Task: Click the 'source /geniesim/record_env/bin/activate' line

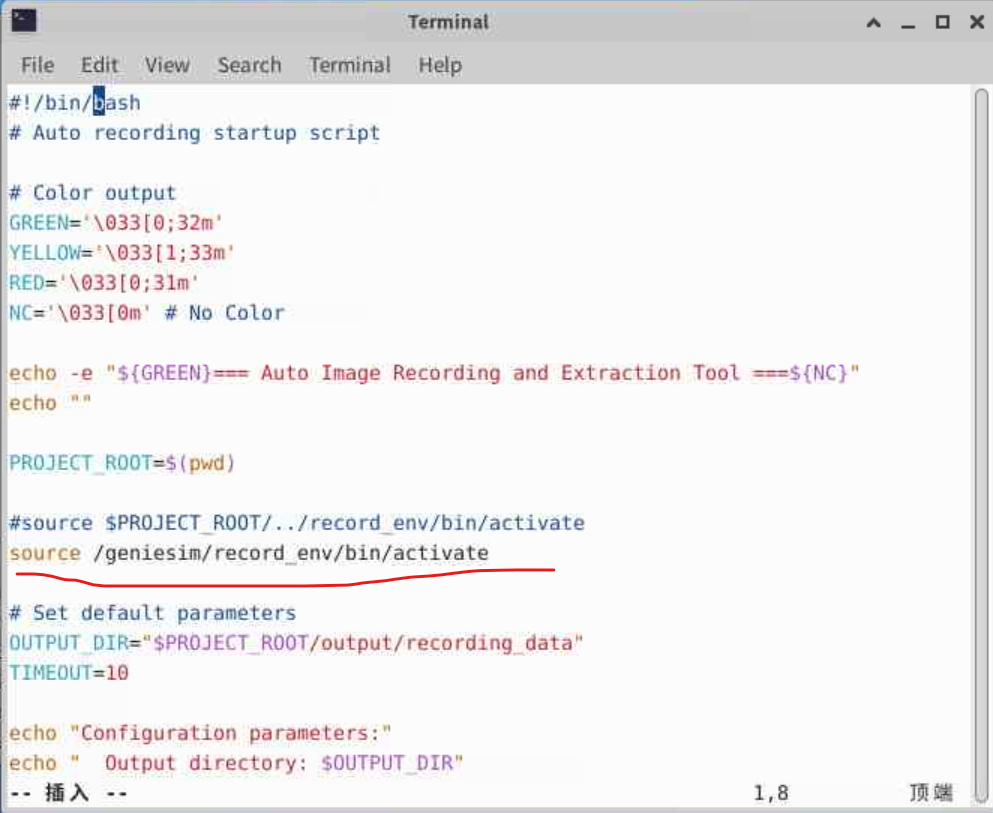Action: (248, 553)
